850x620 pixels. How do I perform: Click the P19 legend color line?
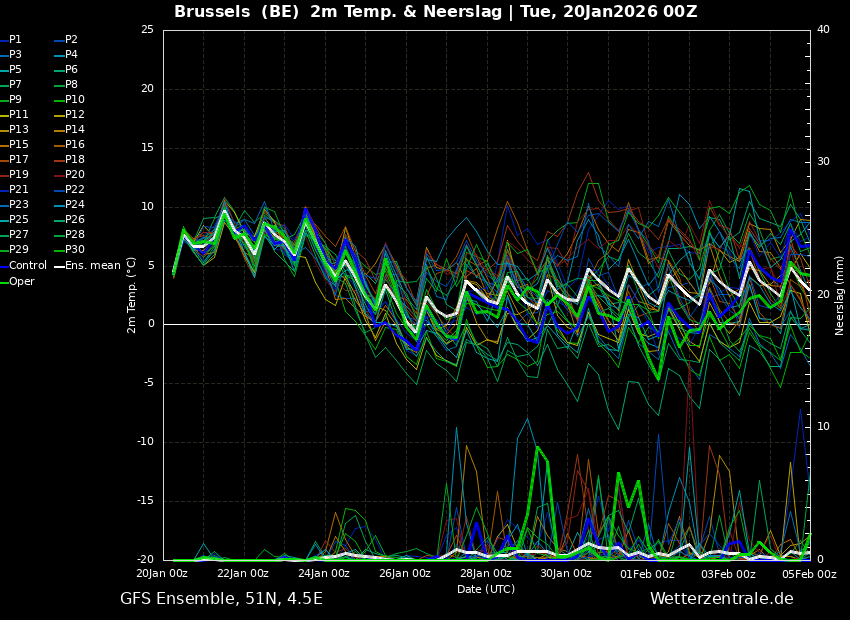[x=4, y=175]
